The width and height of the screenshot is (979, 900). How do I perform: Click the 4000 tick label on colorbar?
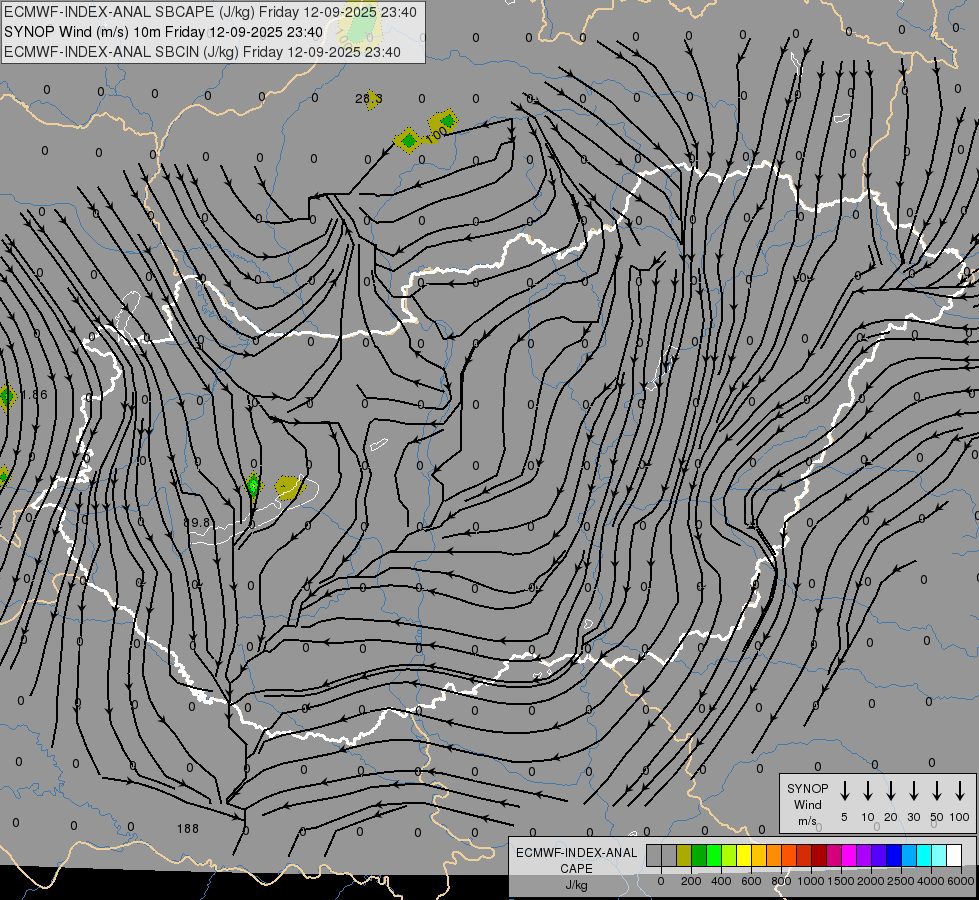(931, 881)
